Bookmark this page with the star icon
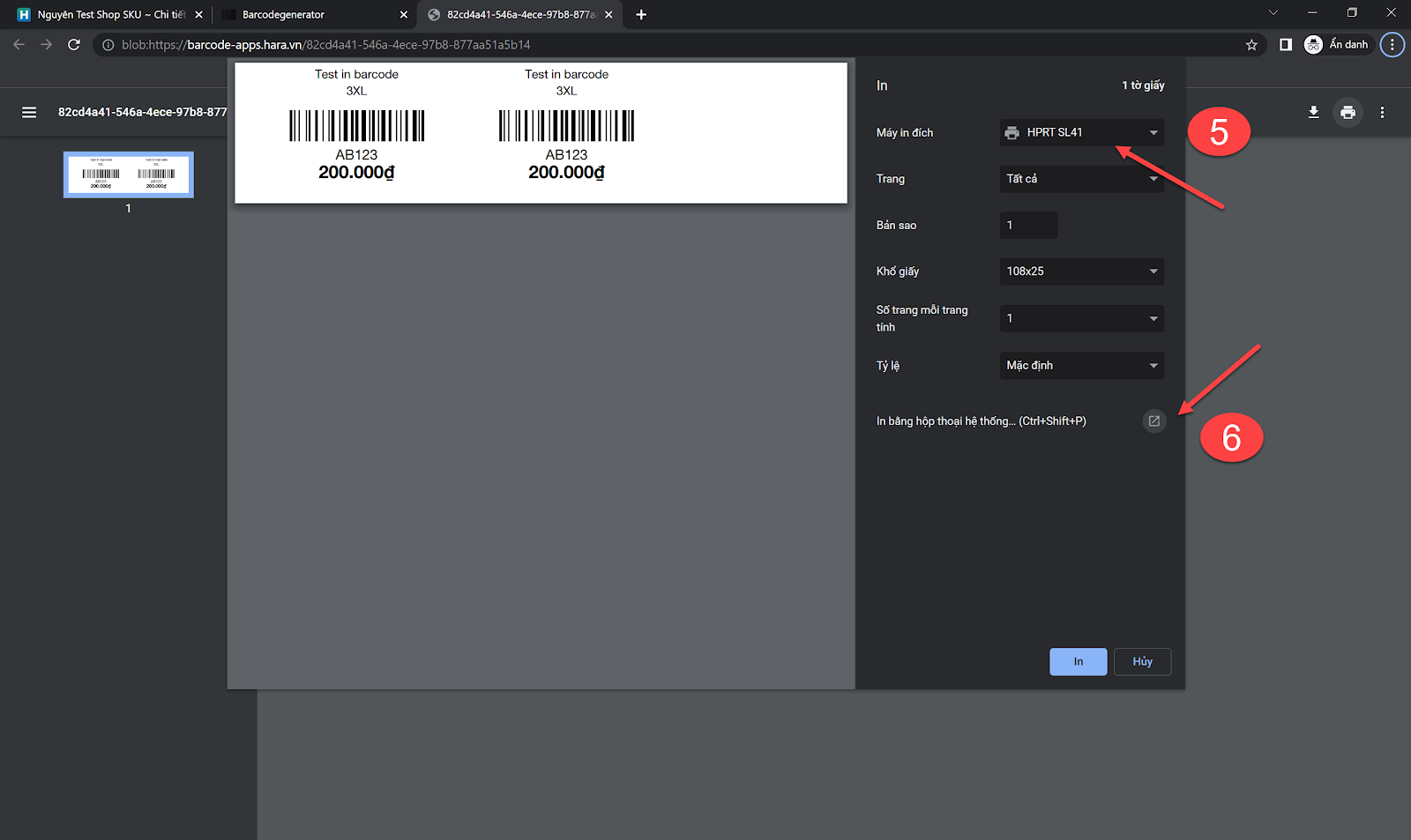This screenshot has height=840, width=1411. [1251, 45]
